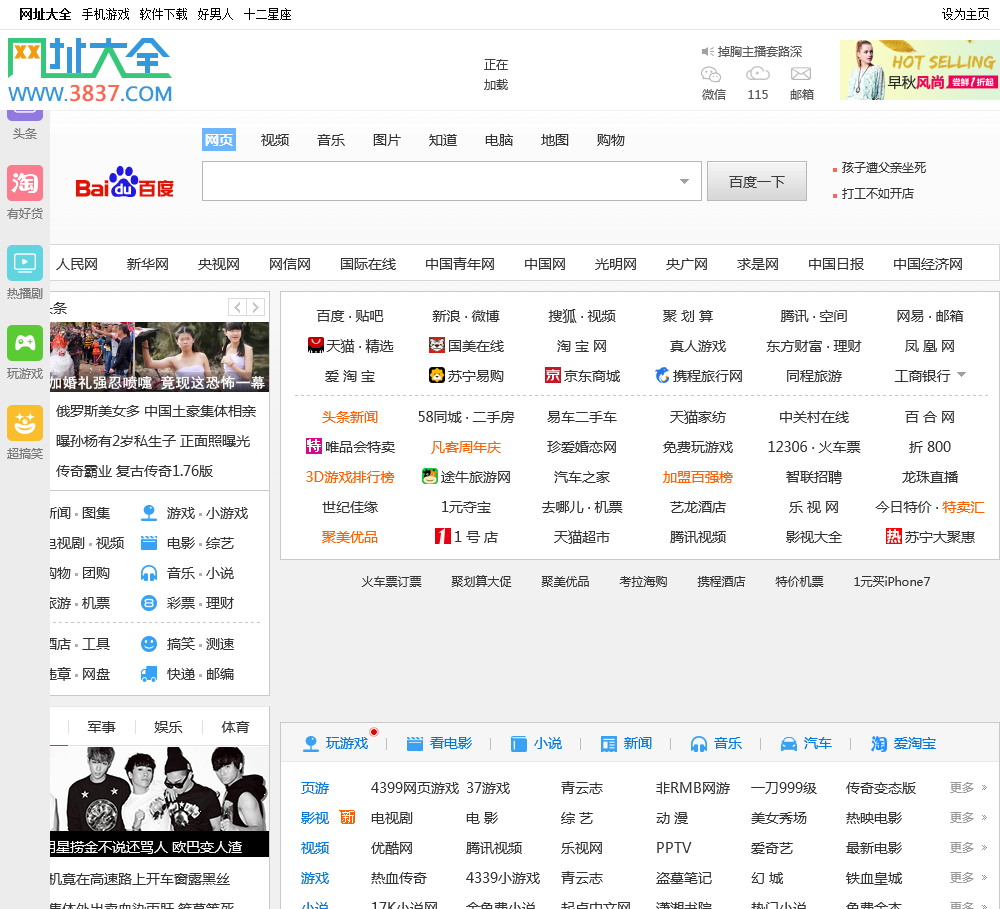Click the 途牛旅游网 icon

(430, 477)
